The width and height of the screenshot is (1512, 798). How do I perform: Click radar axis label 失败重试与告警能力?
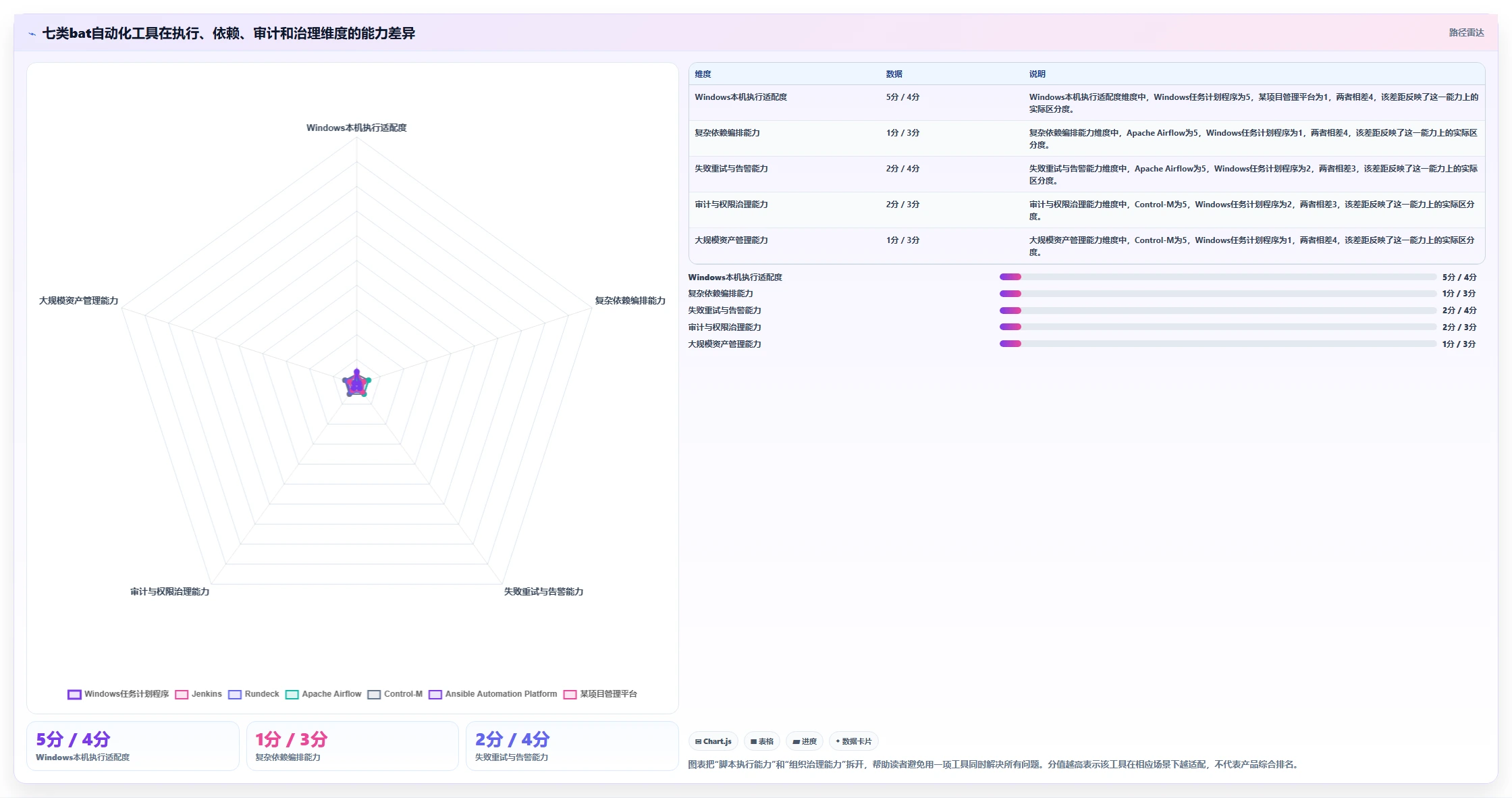(x=543, y=591)
